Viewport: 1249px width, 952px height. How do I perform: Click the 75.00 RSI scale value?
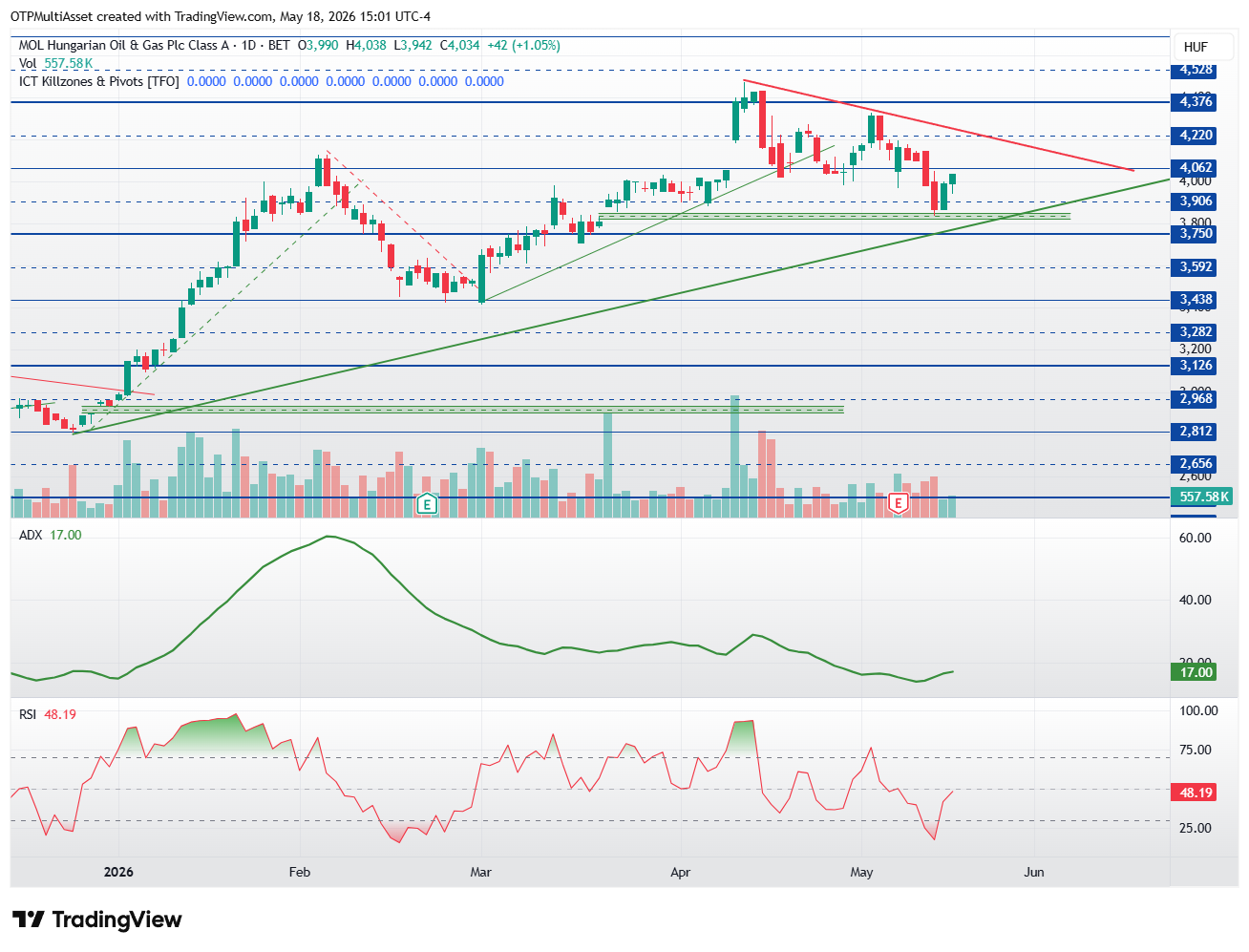pos(1196,750)
